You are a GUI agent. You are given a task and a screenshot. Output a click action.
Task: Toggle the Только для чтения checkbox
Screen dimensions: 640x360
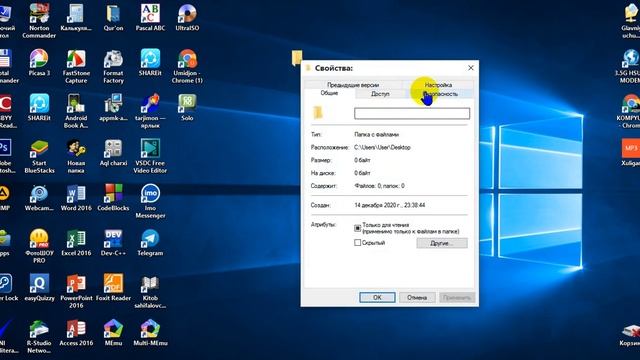click(358, 228)
